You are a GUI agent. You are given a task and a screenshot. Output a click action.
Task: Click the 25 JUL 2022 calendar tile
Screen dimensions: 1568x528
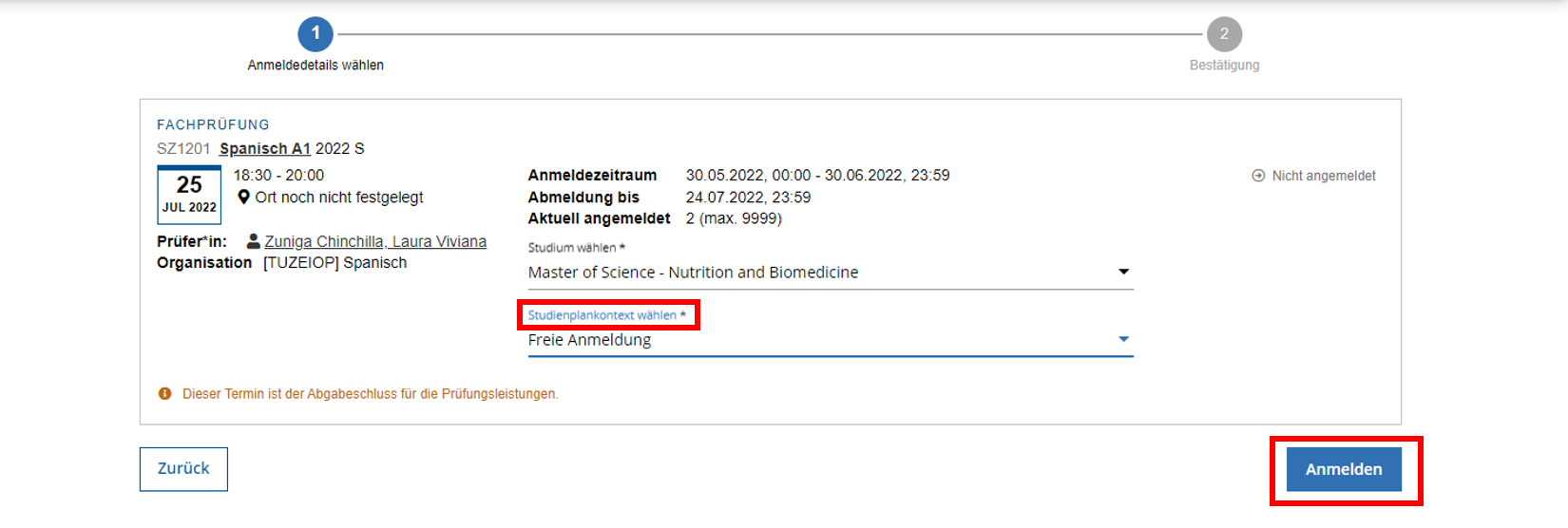[189, 195]
